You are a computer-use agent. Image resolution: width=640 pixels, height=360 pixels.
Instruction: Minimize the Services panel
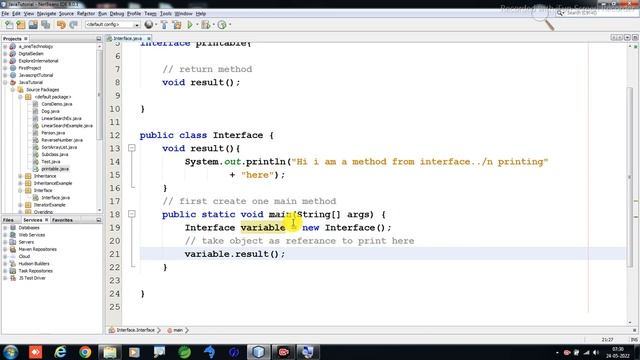(x=98, y=220)
